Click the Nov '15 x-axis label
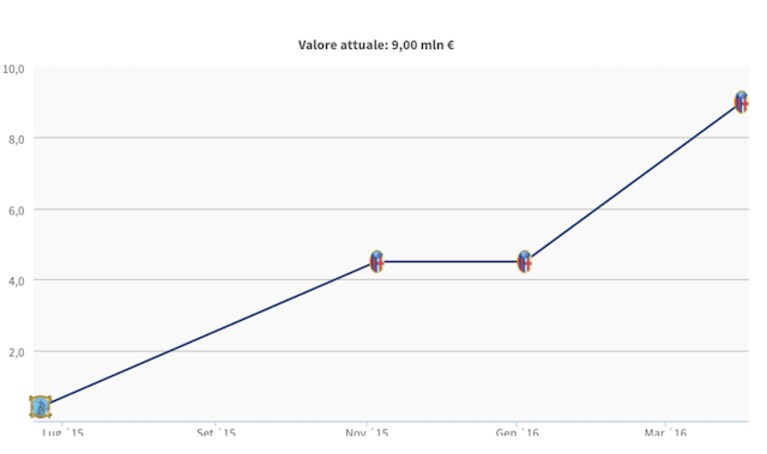The width and height of the screenshot is (767, 454). point(367,432)
